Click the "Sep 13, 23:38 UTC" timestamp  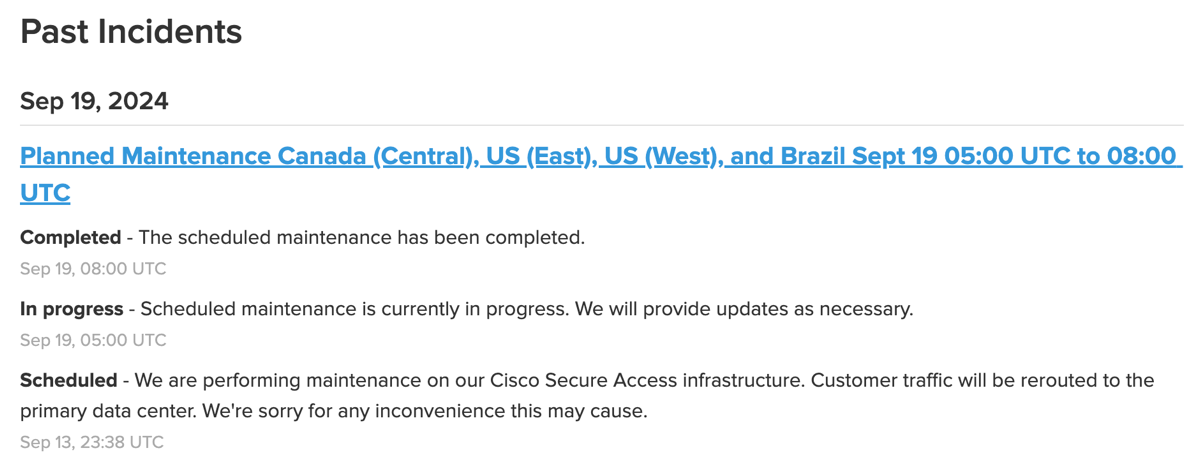click(92, 442)
